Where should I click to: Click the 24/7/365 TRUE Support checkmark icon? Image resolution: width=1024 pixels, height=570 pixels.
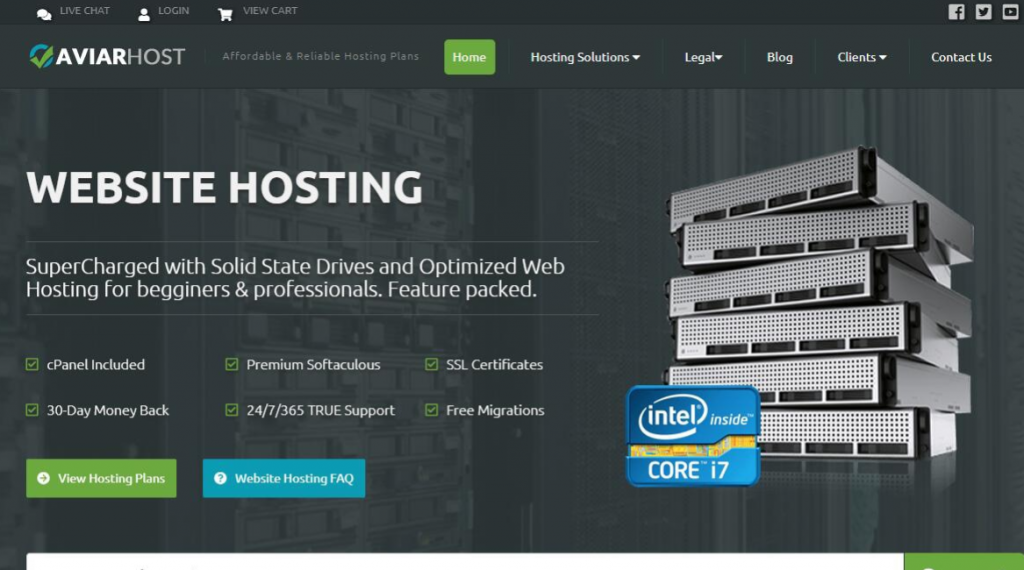[x=232, y=410]
